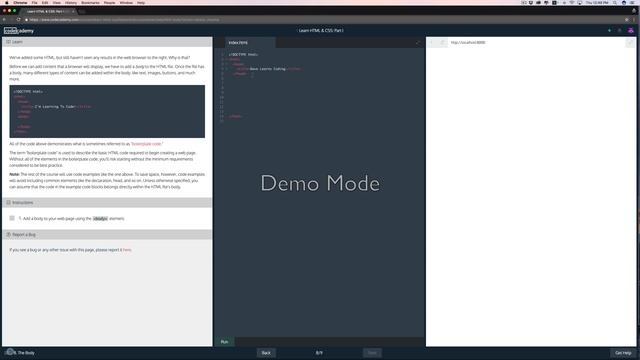The image size is (640, 360).
Task: Expand the preview browser to fullscreen icon
Action: (630, 42)
